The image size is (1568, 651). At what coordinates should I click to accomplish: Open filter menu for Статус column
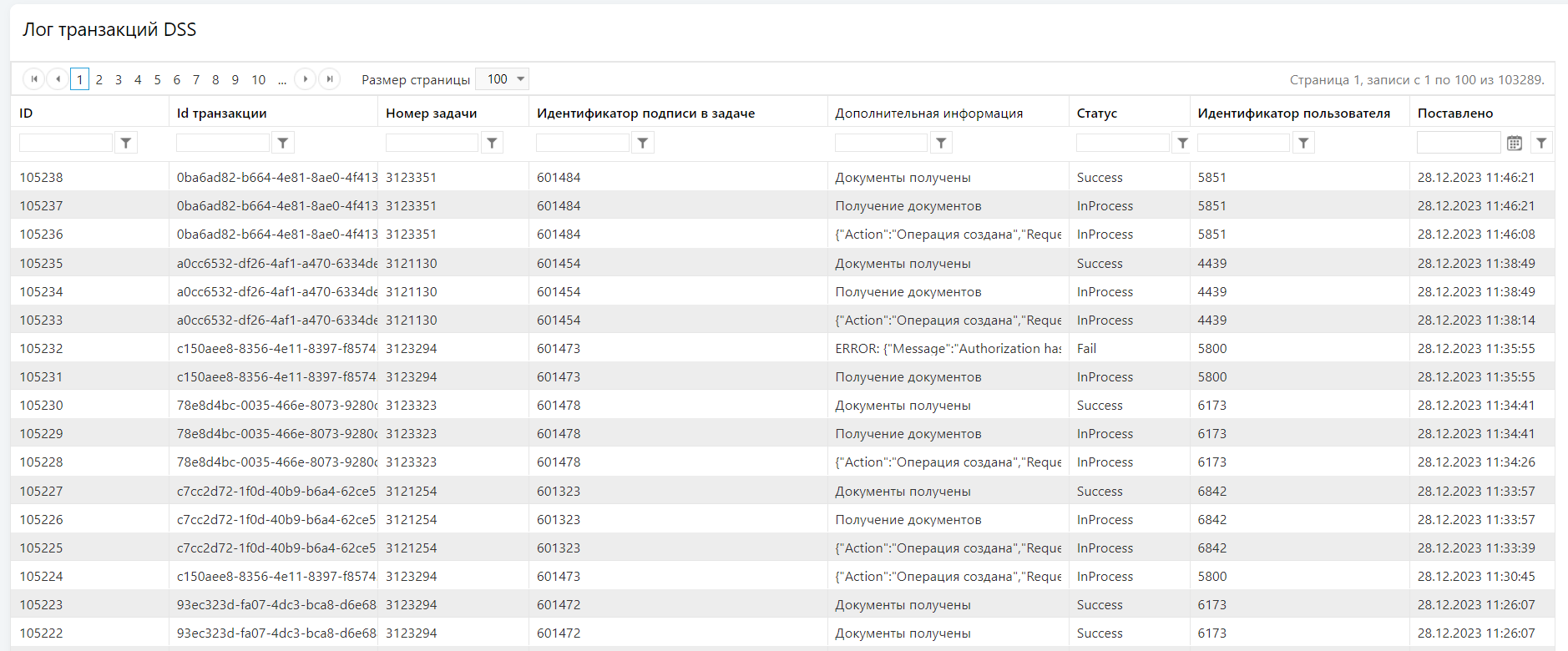pyautogui.click(x=1182, y=143)
